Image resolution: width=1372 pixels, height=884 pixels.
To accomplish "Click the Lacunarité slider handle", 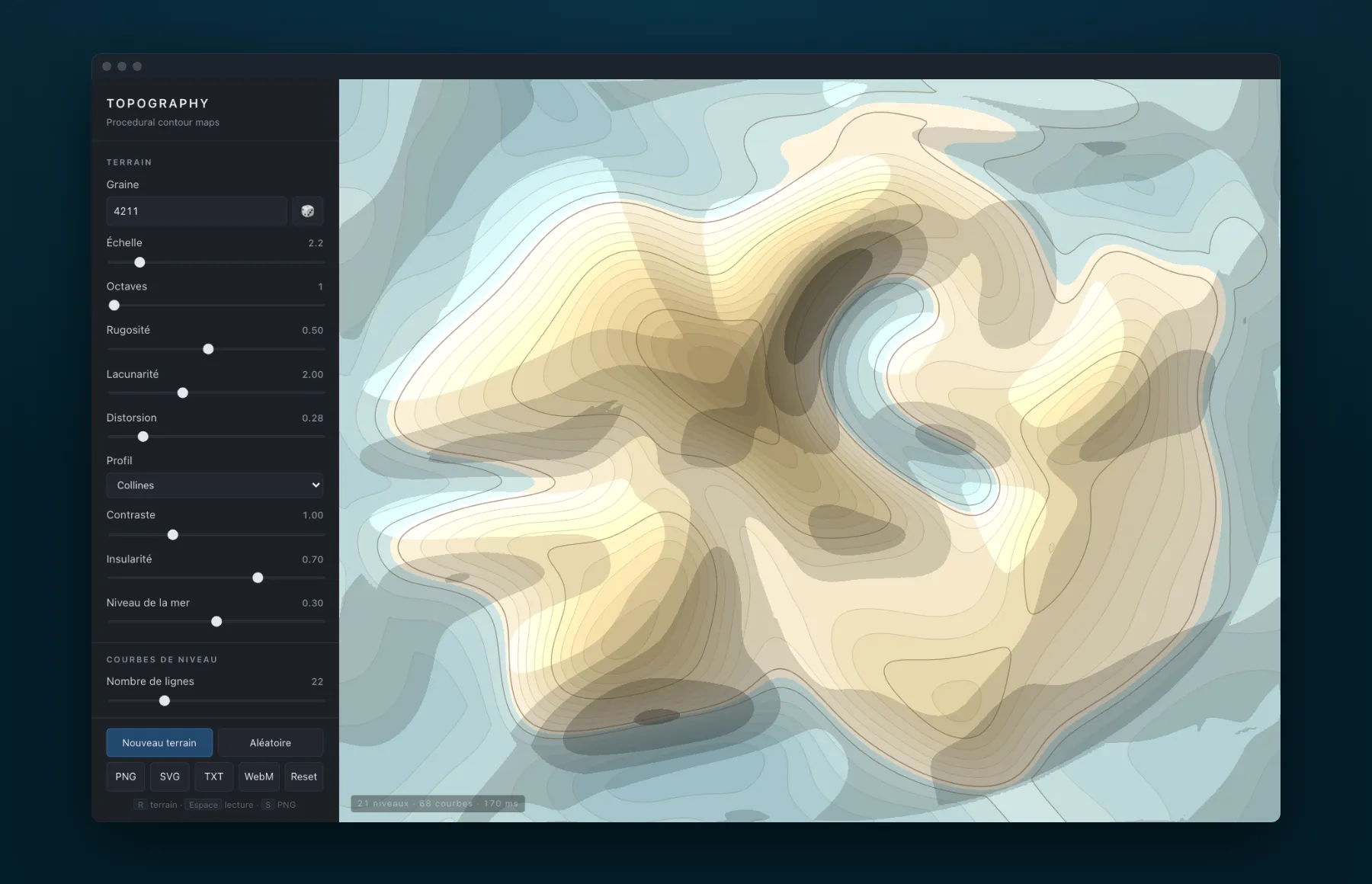I will (x=182, y=393).
